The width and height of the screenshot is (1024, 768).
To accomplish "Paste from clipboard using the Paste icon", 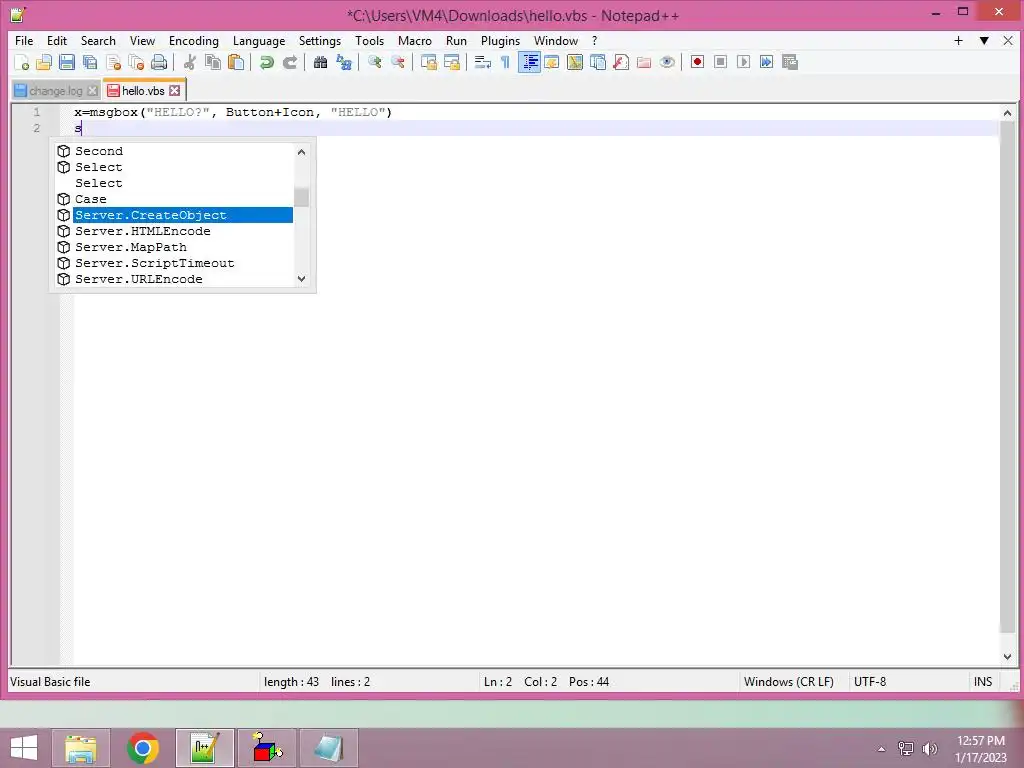I will click(236, 62).
